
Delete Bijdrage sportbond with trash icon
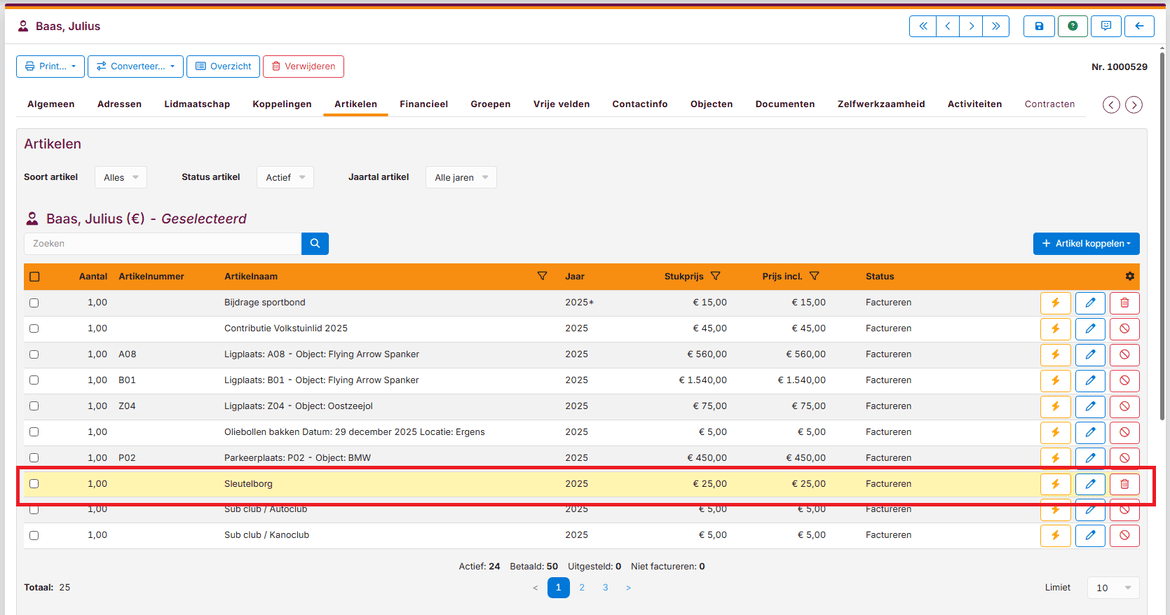coord(1124,302)
